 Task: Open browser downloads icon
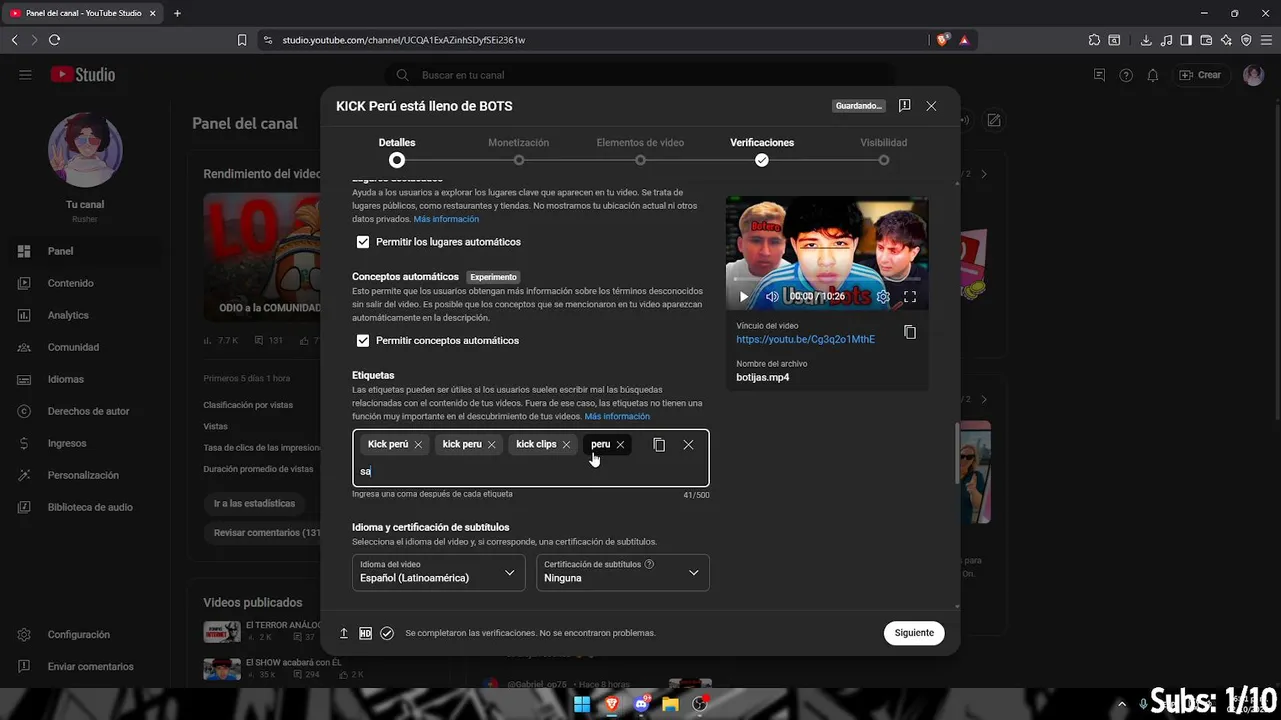(x=1146, y=40)
